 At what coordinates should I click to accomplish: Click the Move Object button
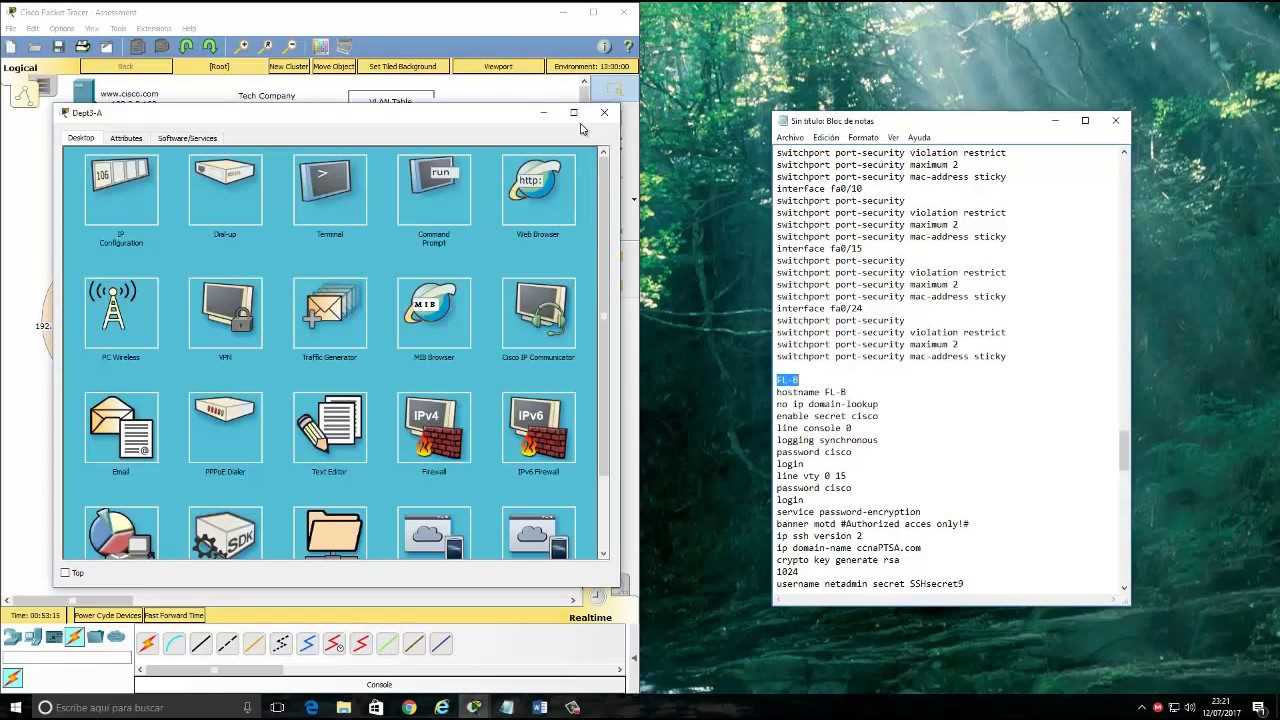334,66
